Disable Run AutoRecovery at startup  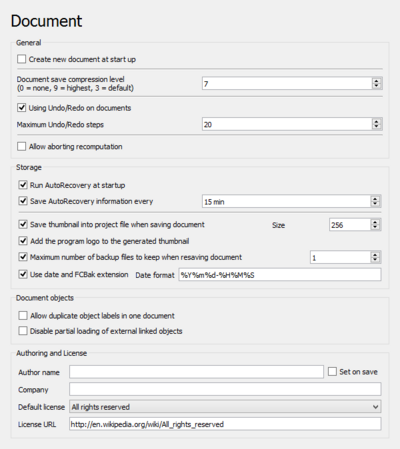click(23, 185)
